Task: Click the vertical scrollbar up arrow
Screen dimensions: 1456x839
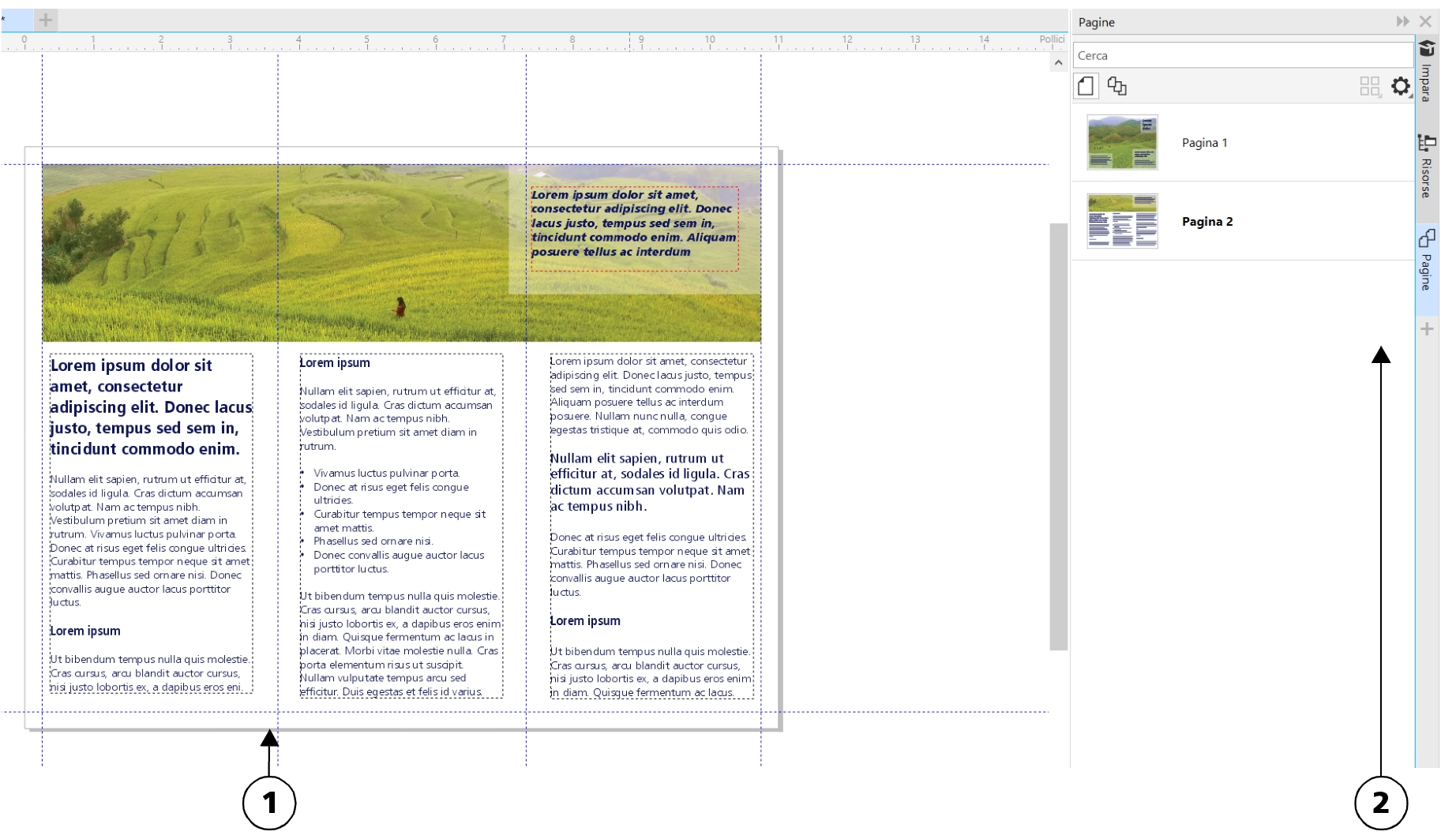Action: click(1058, 63)
